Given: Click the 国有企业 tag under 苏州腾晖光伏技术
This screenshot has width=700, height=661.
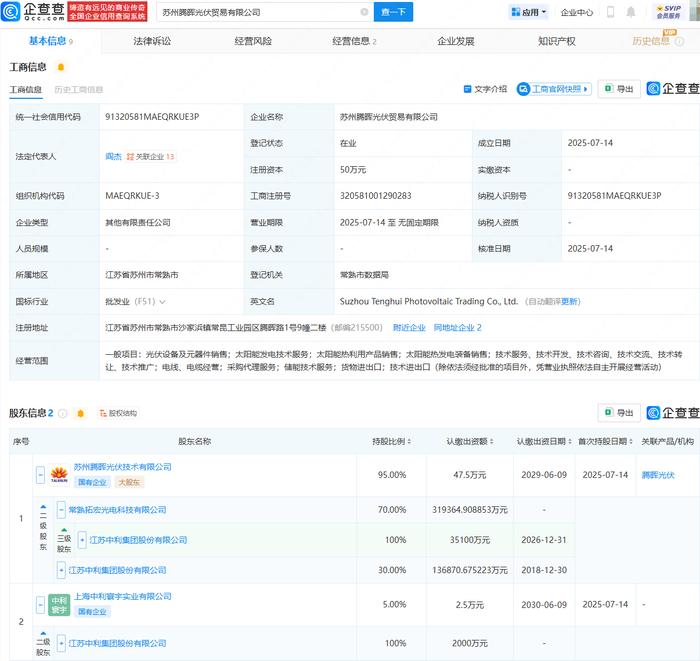Looking at the screenshot, I should tap(92, 482).
